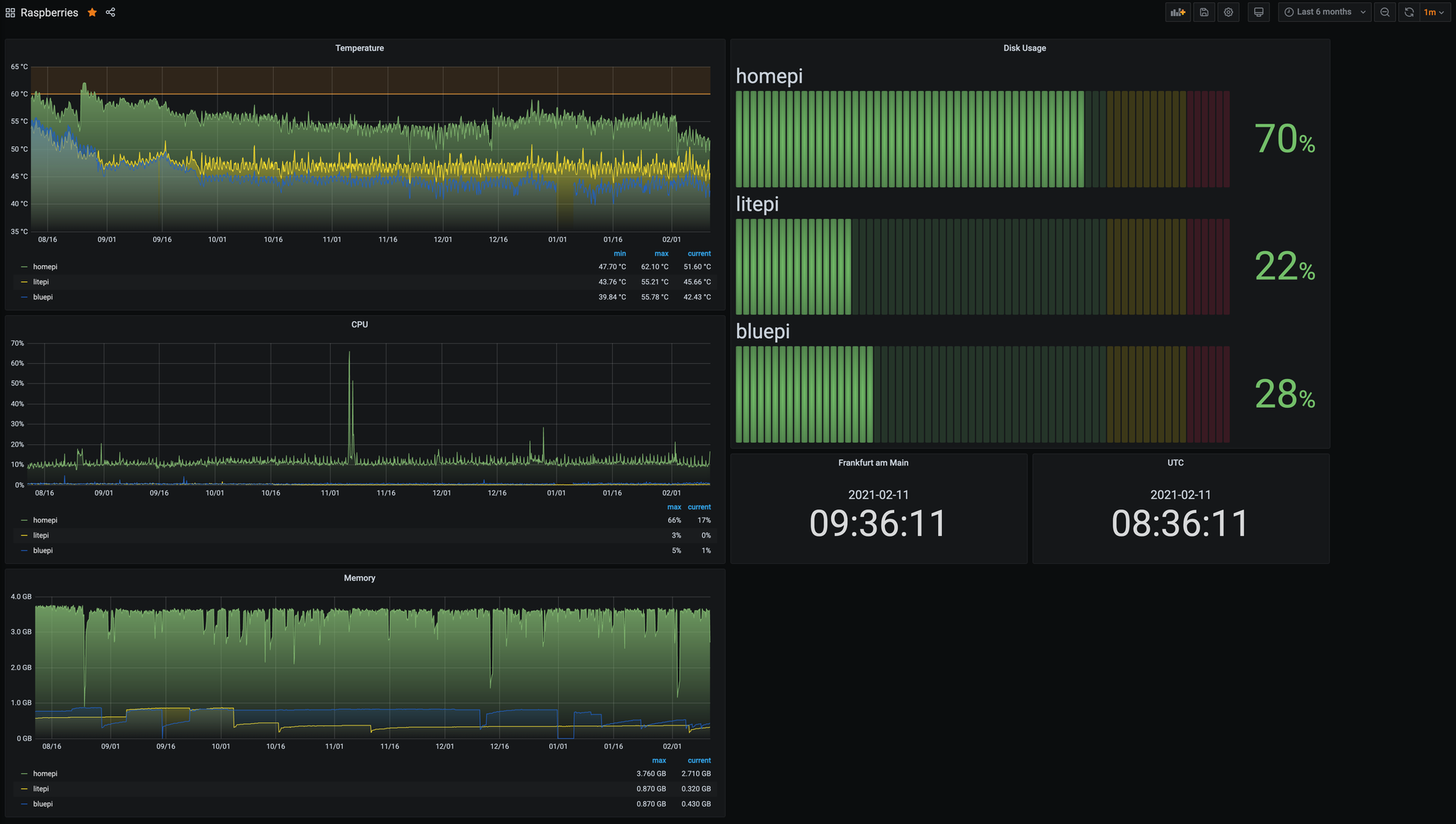Refresh the dashboard now
Viewport: 1456px width, 824px height.
pyautogui.click(x=1409, y=12)
